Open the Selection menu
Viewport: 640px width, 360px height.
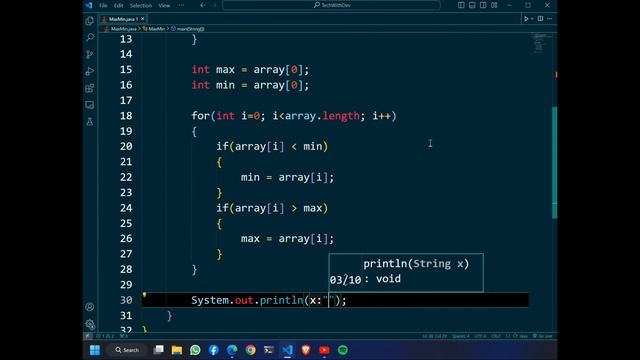tap(141, 5)
